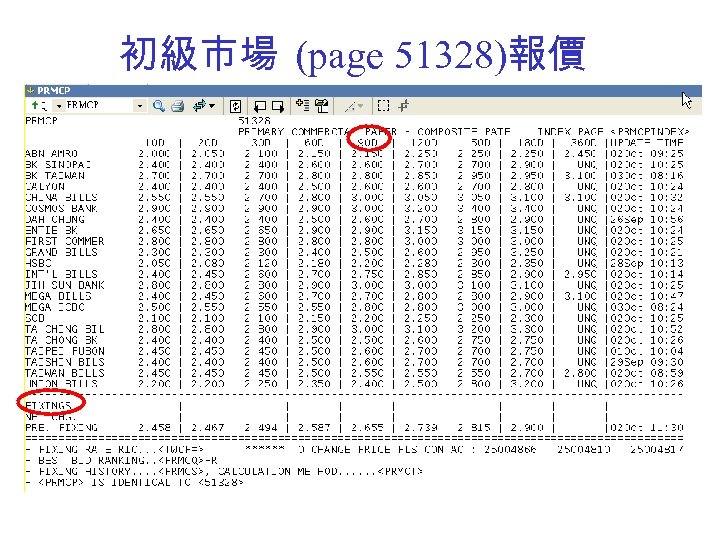Viewport: 720px width, 540px height.
Task: Select the BK TAIWAN row name
Action: click(55, 175)
